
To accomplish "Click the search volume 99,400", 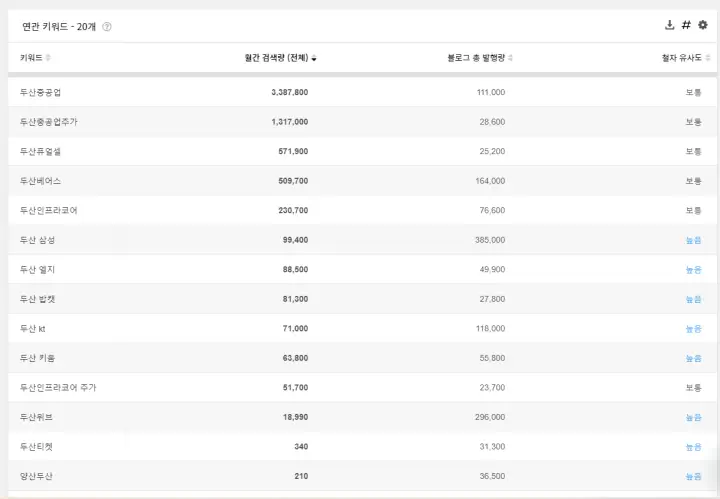I will tap(296, 240).
